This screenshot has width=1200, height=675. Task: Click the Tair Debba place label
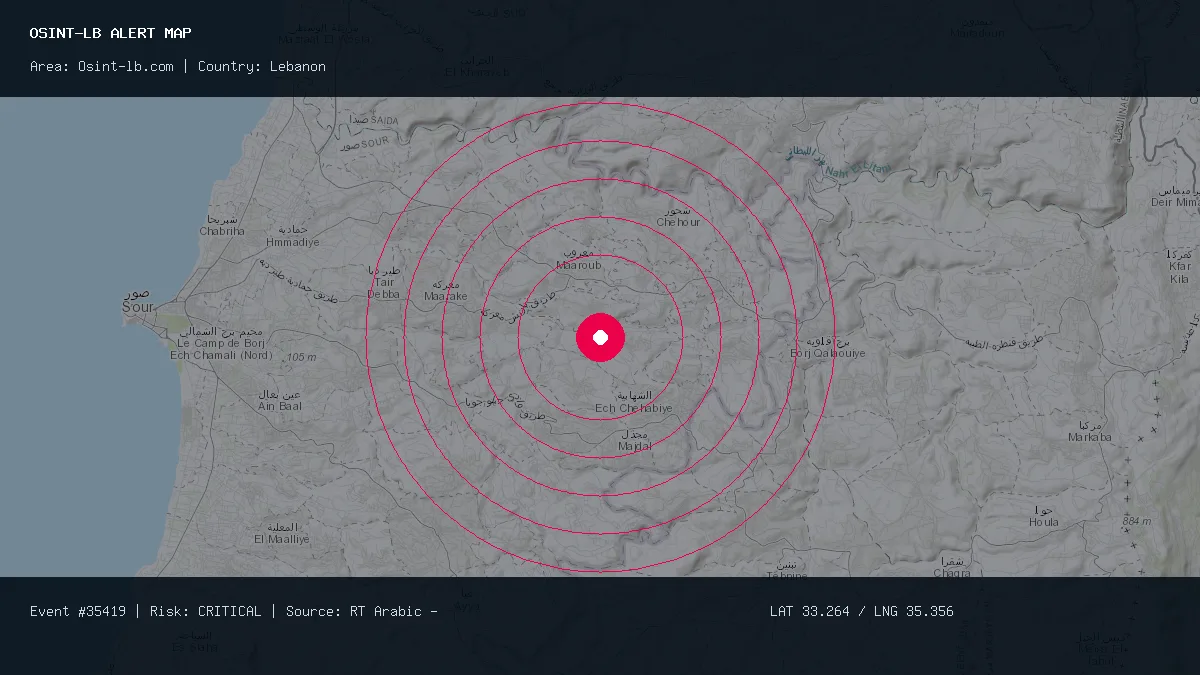pos(384,283)
